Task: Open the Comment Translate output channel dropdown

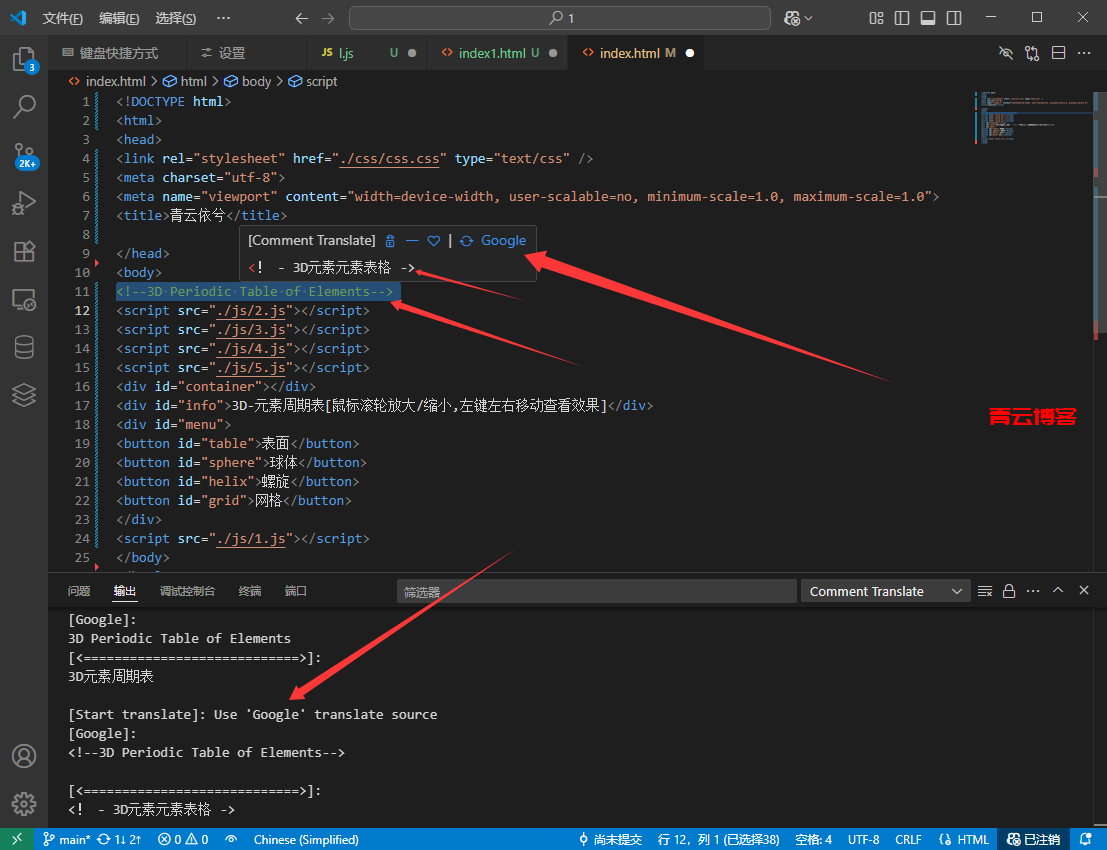Action: click(x=885, y=592)
